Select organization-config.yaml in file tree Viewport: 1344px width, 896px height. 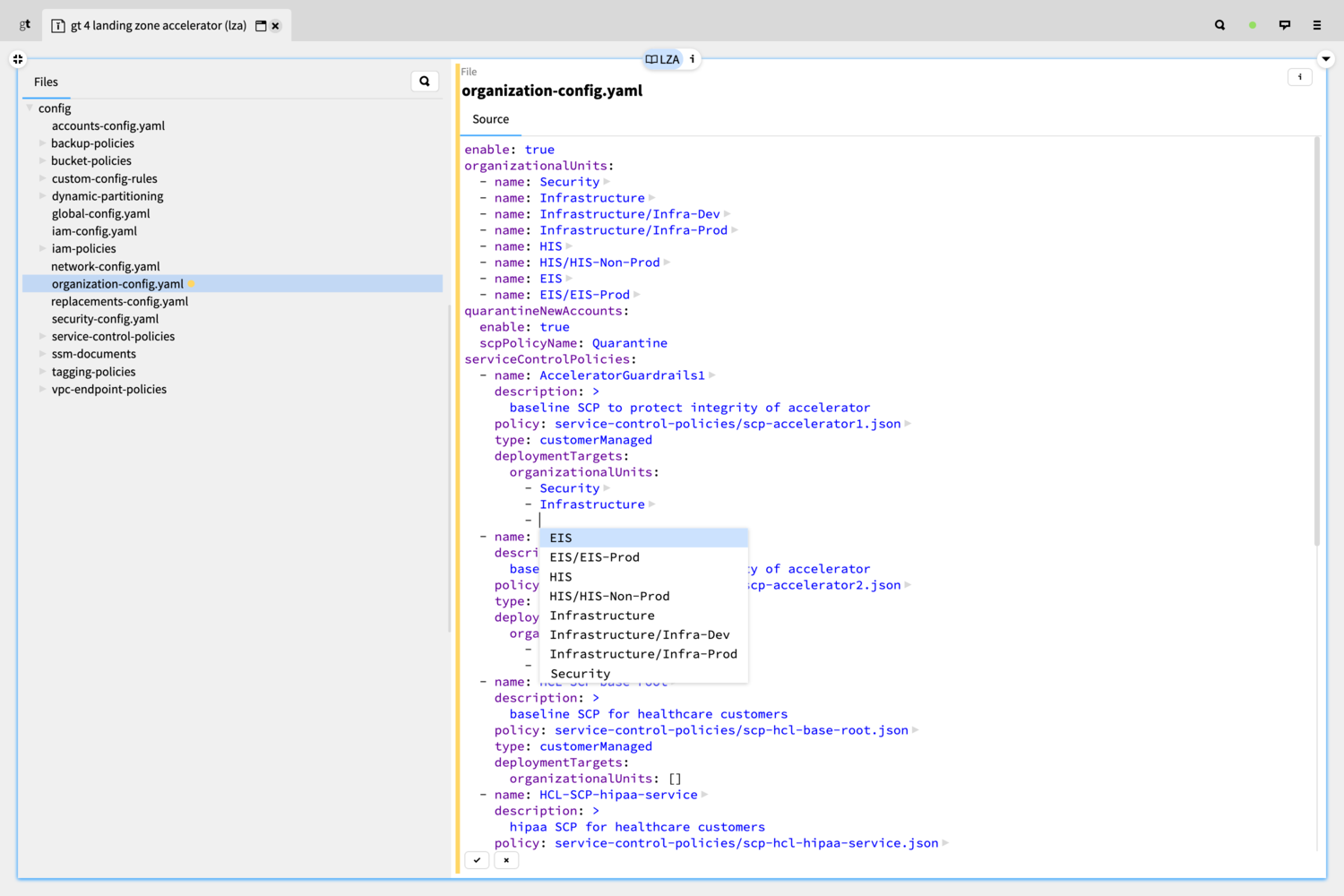[x=232, y=284]
